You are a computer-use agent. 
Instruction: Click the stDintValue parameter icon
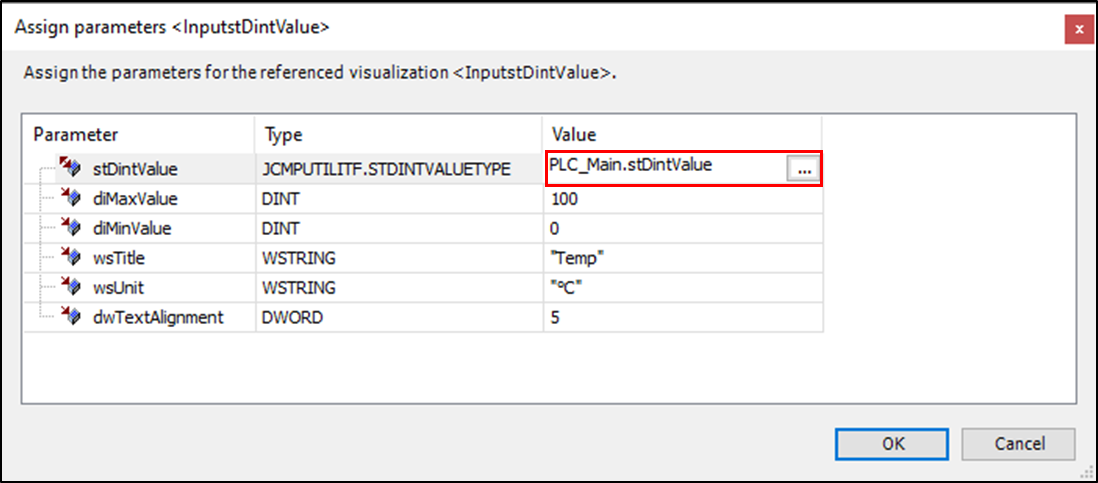coord(70,168)
